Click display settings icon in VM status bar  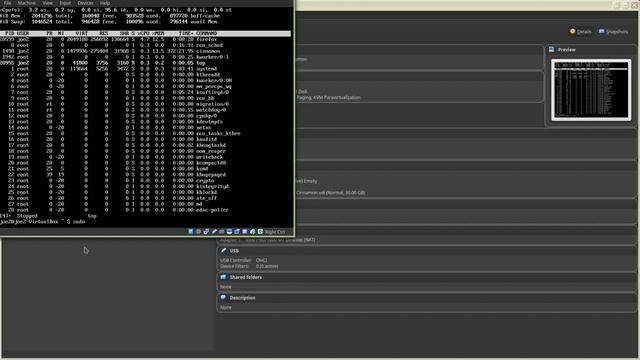click(x=229, y=231)
